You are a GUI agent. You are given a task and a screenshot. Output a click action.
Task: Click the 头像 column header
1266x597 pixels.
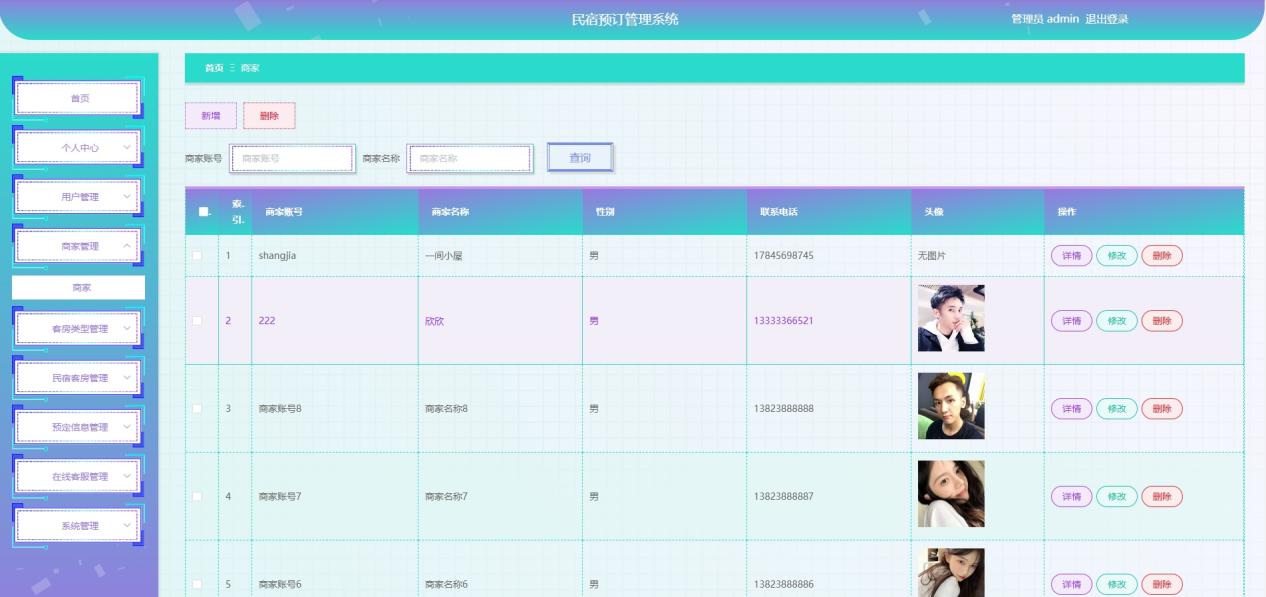click(933, 212)
